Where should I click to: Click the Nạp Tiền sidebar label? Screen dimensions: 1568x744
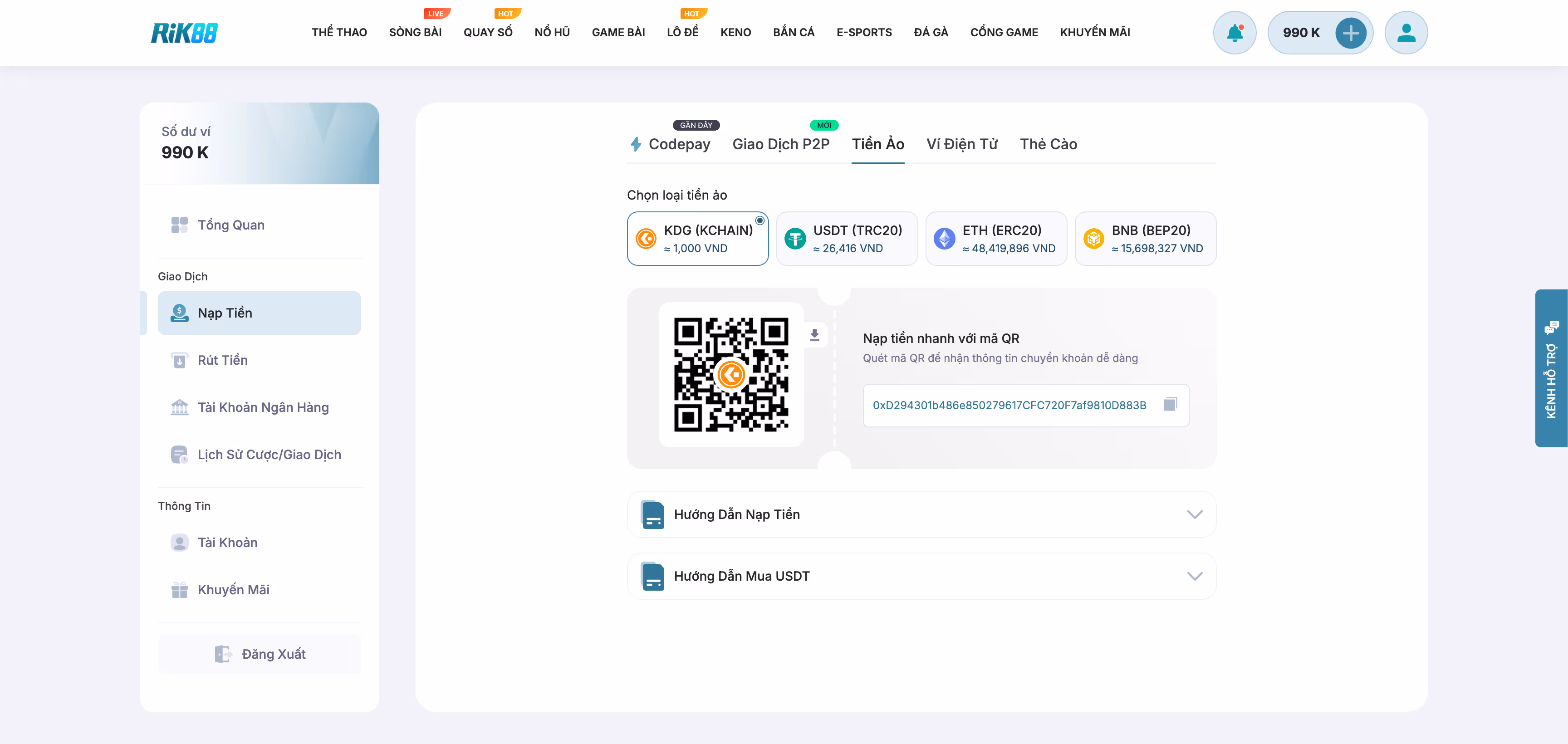click(x=225, y=313)
